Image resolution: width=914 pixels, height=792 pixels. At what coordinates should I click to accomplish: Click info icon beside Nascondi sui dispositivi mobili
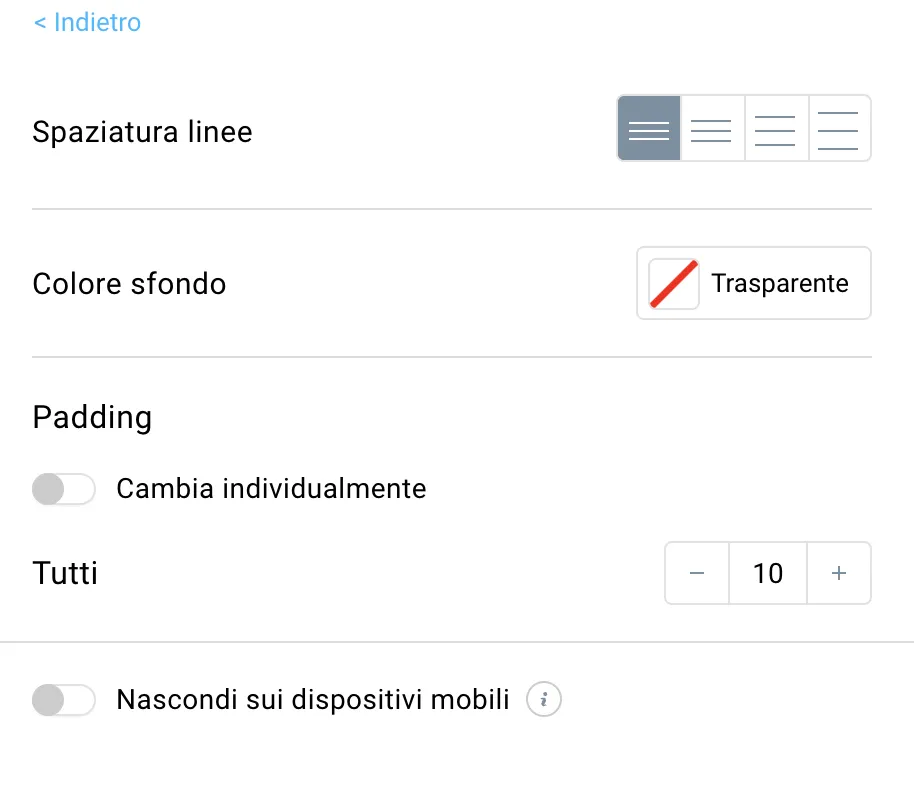[x=544, y=699]
